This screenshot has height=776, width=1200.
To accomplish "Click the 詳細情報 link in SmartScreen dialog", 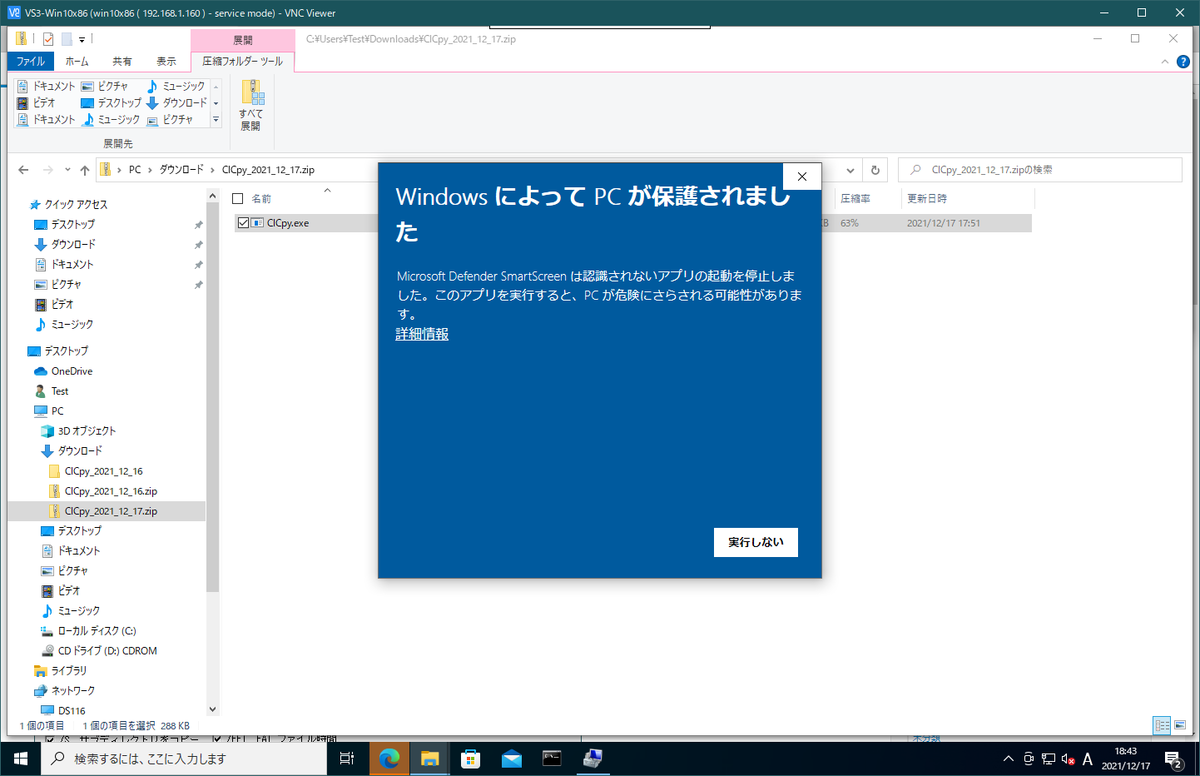I will 422,334.
